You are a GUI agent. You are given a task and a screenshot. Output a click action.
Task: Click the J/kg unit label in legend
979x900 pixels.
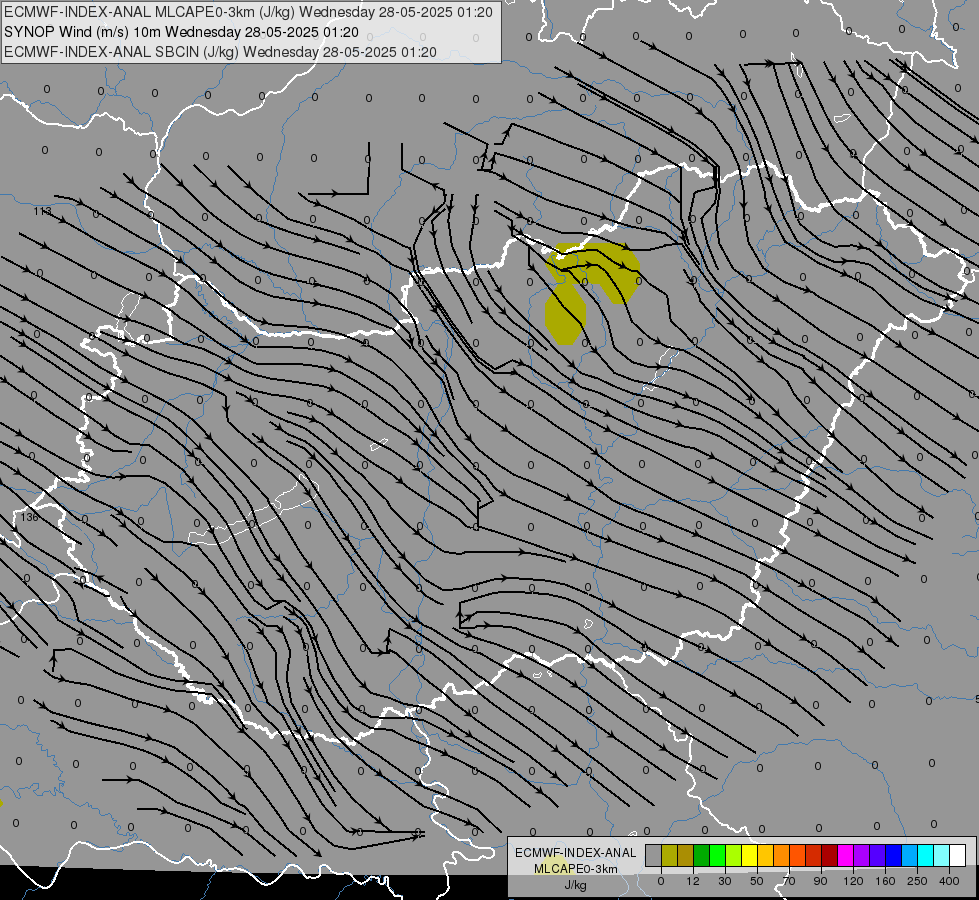click(575, 885)
